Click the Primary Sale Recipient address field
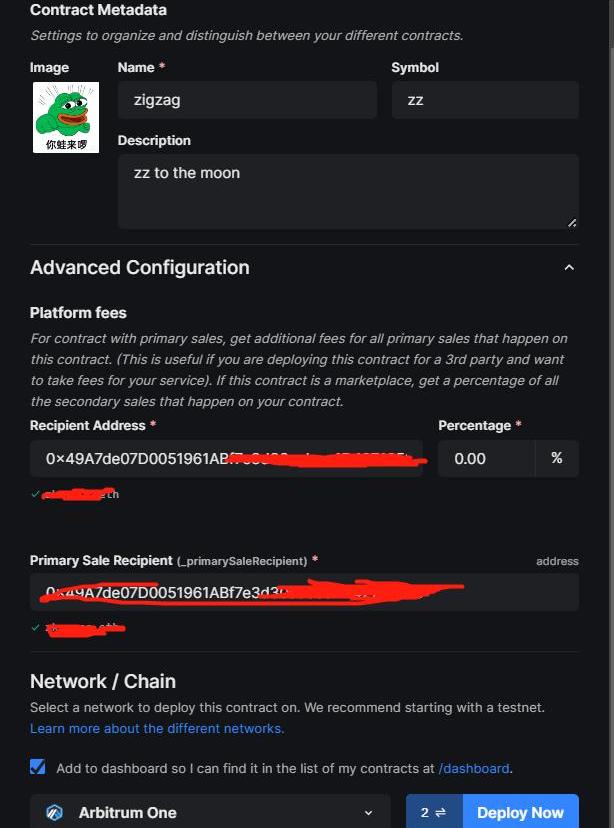This screenshot has width=614, height=828. click(x=304, y=592)
